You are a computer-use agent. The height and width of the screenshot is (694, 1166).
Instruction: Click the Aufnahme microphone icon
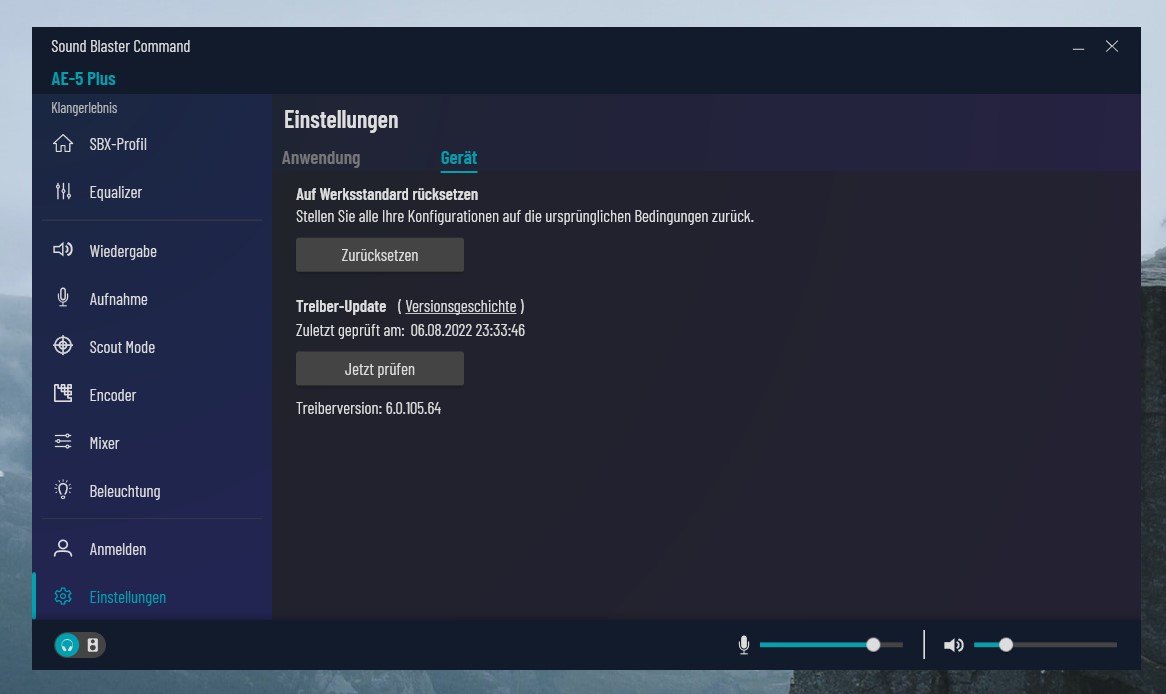pos(63,298)
